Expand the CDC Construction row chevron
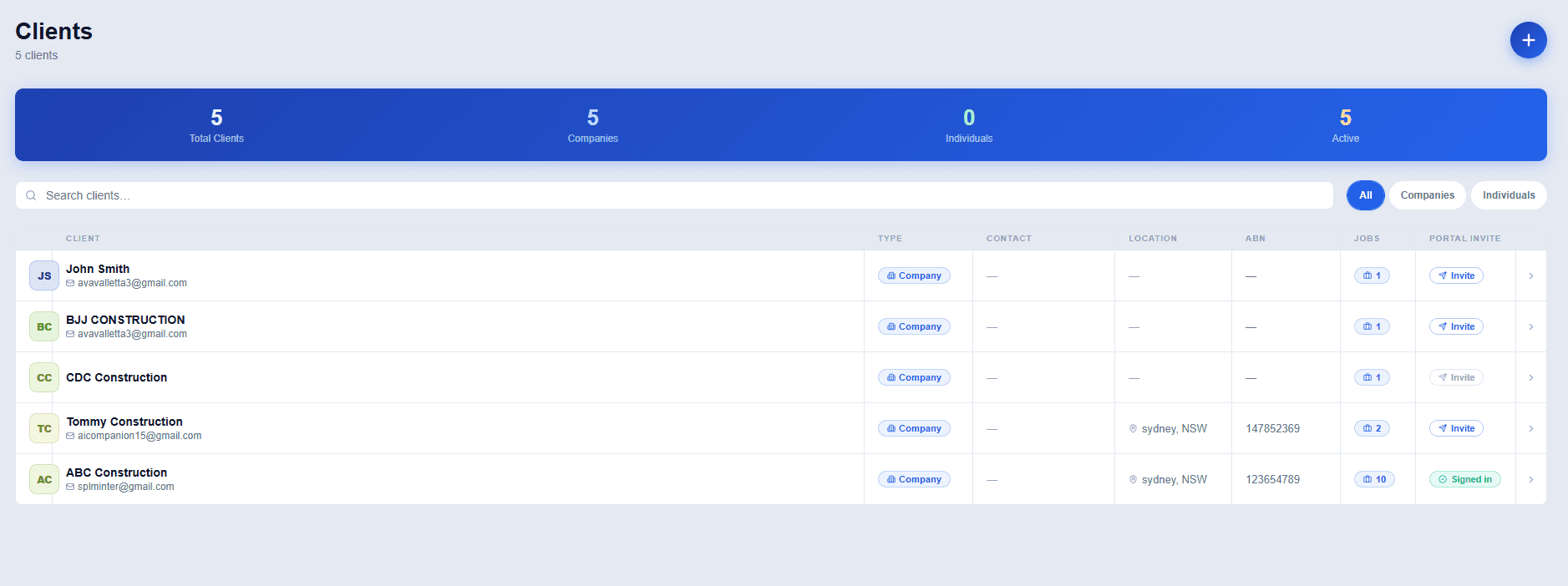 point(1530,377)
